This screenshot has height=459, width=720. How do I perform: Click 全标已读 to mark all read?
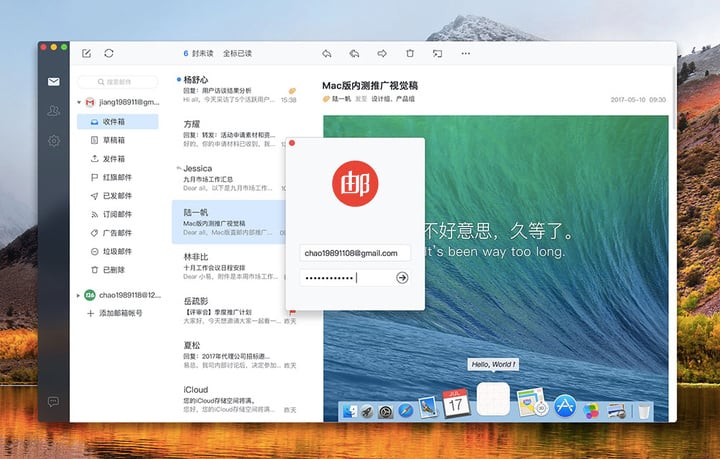click(x=237, y=53)
